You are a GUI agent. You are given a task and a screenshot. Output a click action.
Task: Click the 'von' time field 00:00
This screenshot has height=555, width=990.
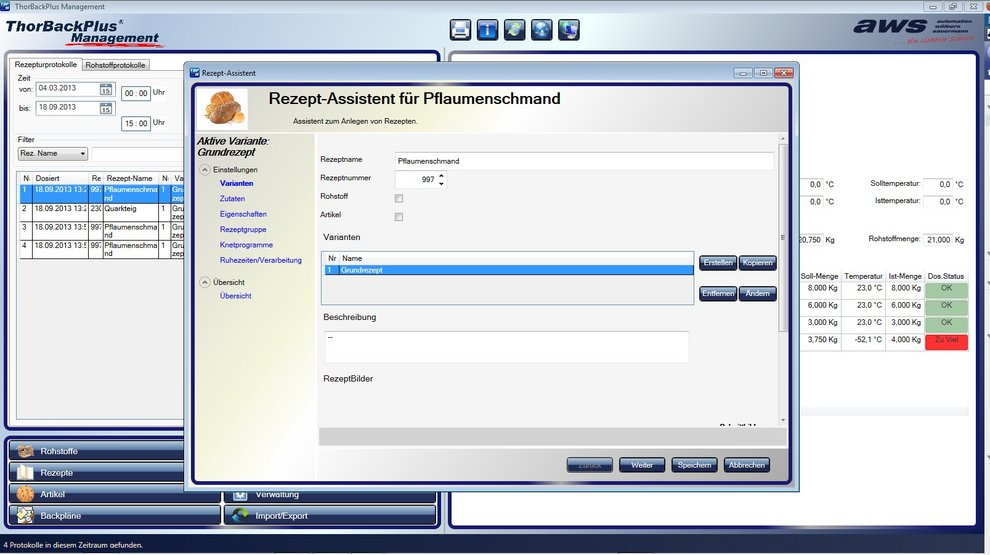coord(136,93)
